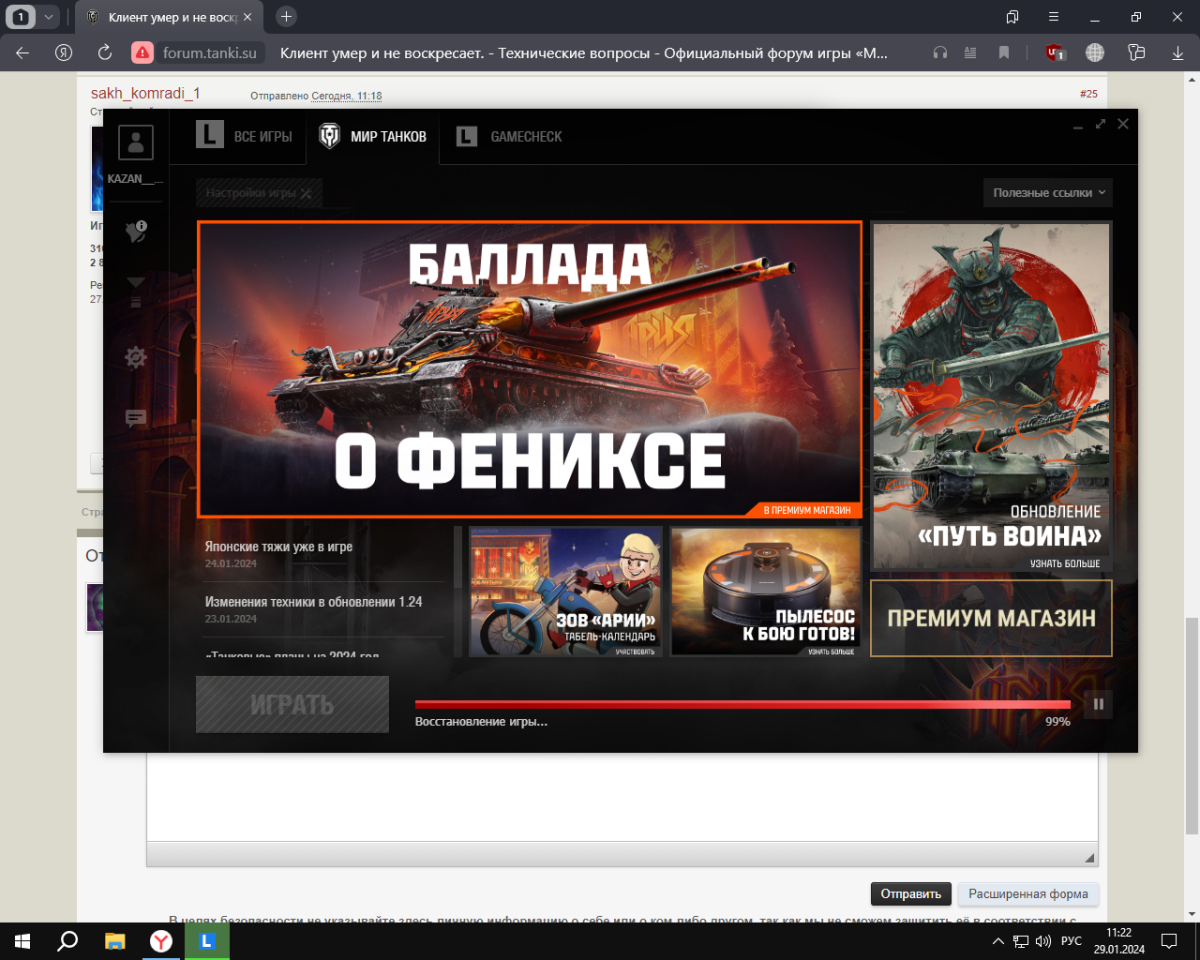
Task: Click the site security warning icon
Action: point(142,52)
